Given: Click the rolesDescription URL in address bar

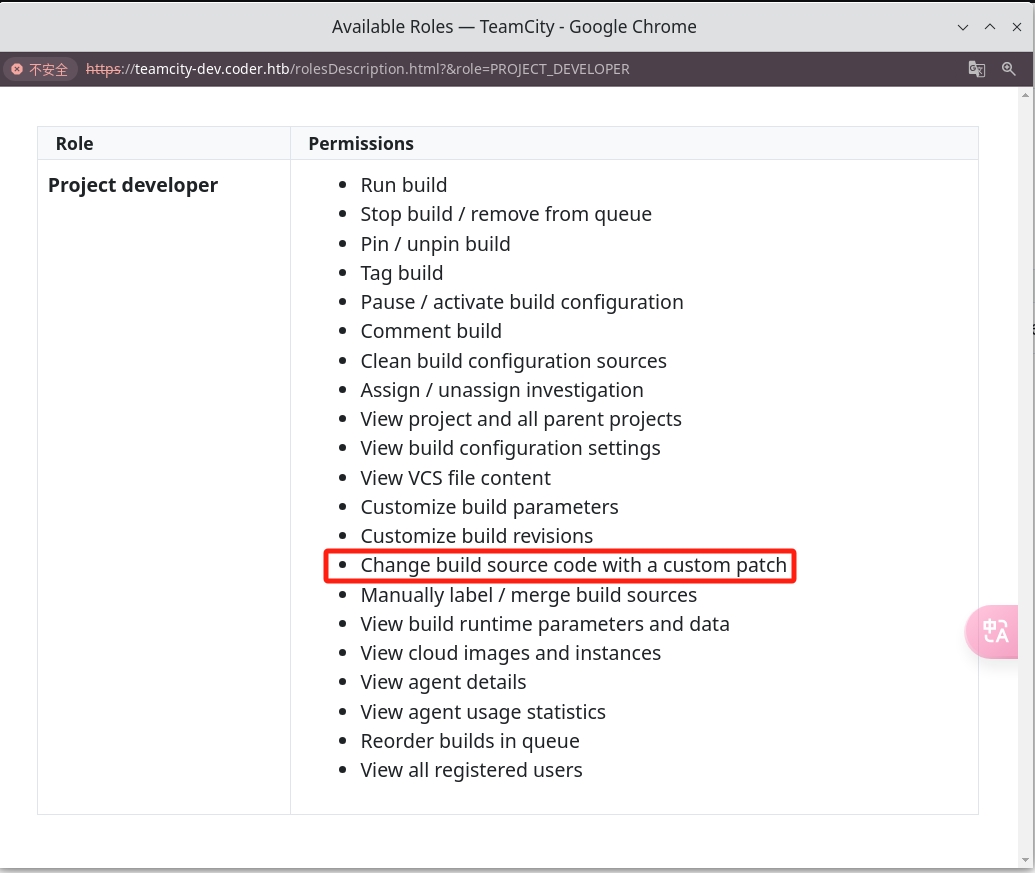Looking at the screenshot, I should pyautogui.click(x=357, y=69).
